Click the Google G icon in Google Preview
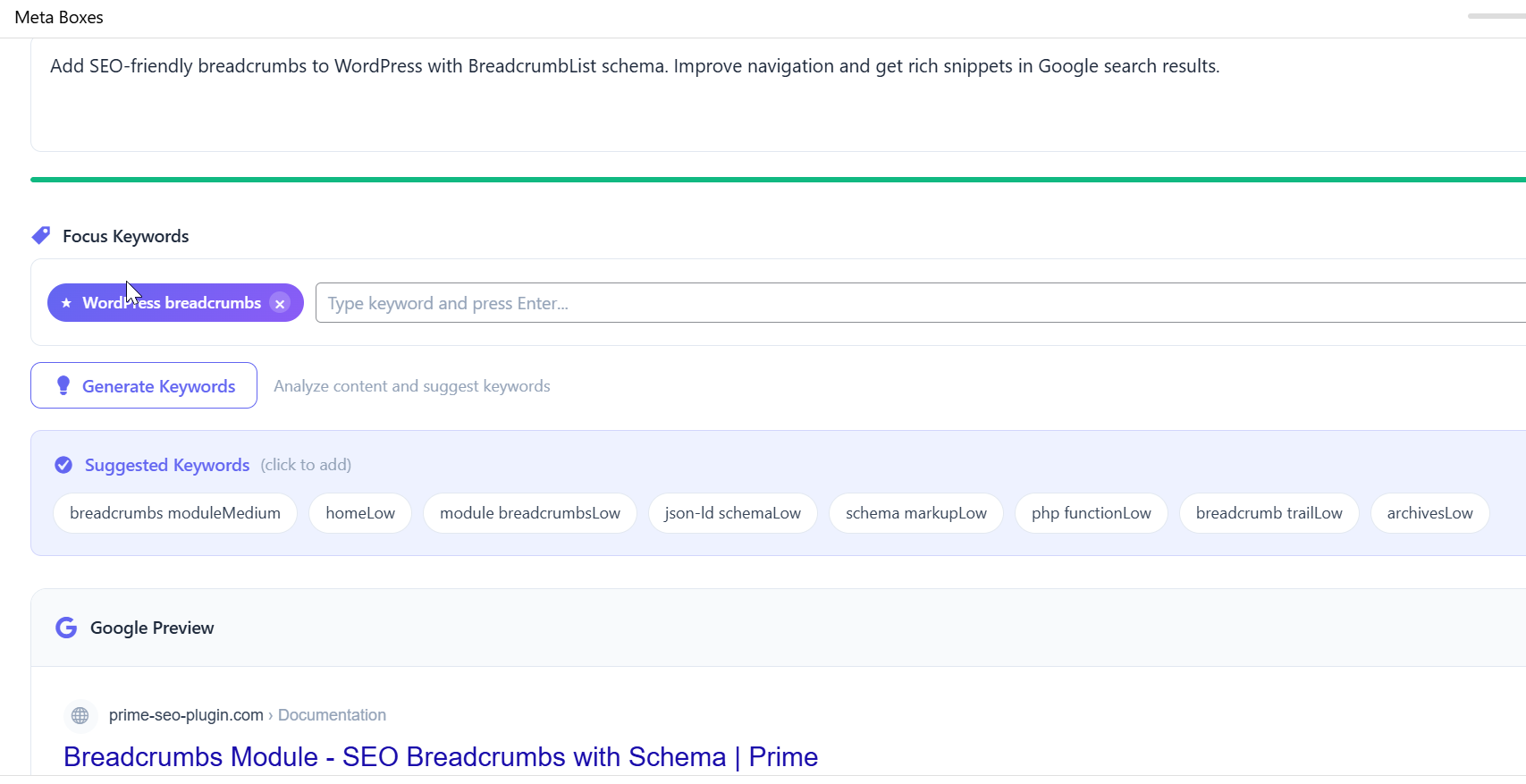This screenshot has height=784, width=1526. pos(66,628)
